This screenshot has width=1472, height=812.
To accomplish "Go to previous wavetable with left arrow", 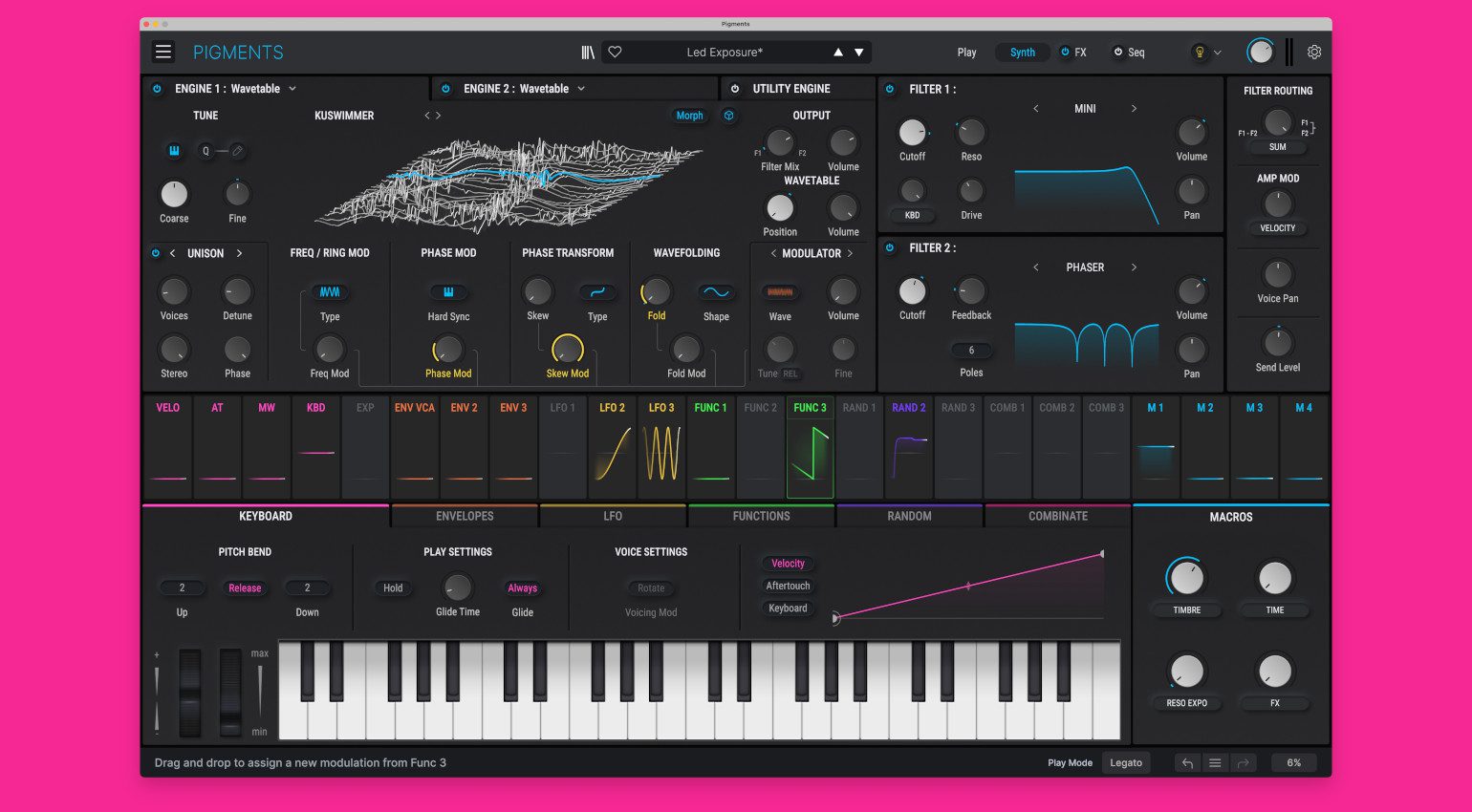I will [427, 116].
